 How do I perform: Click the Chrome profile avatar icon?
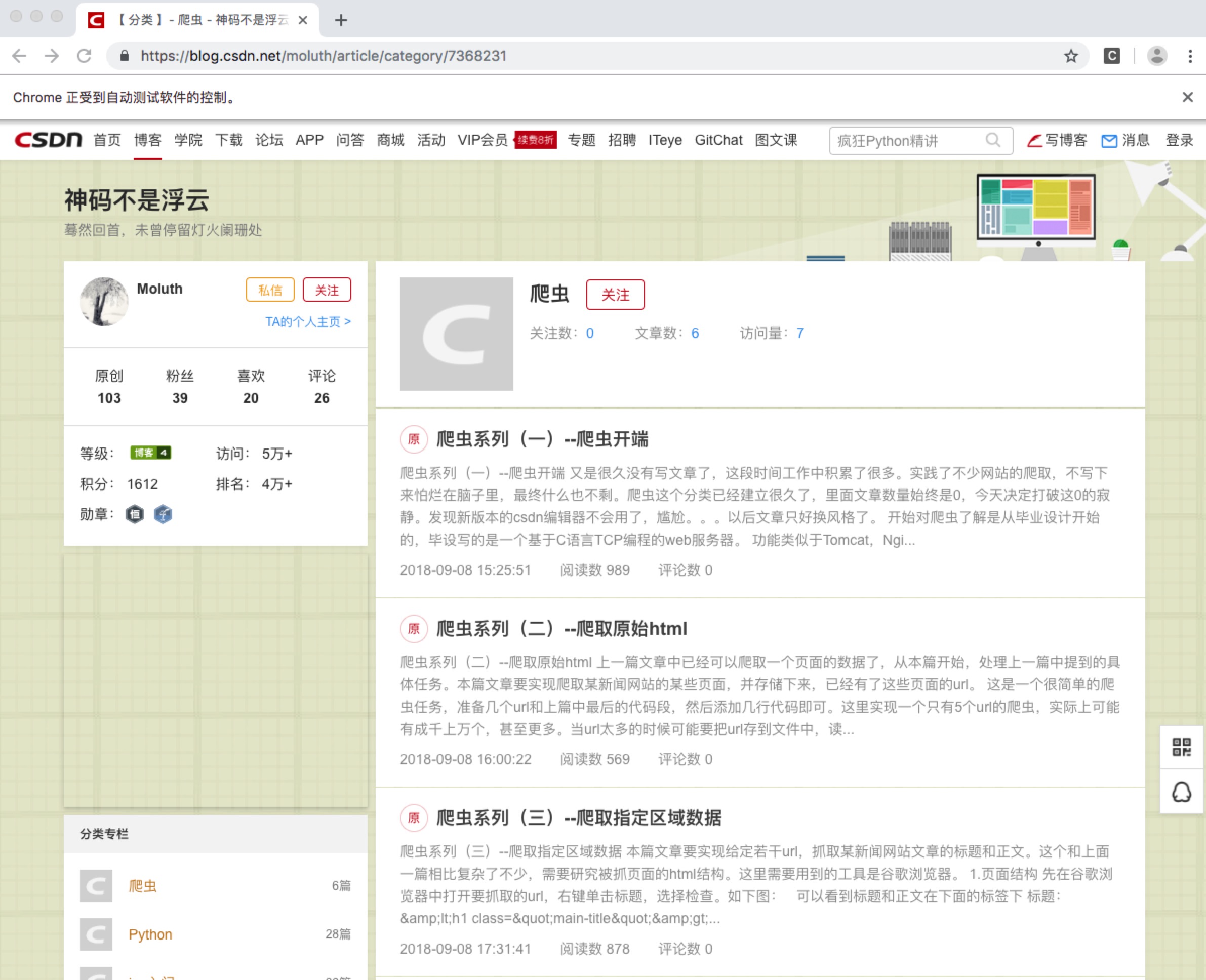(1157, 56)
